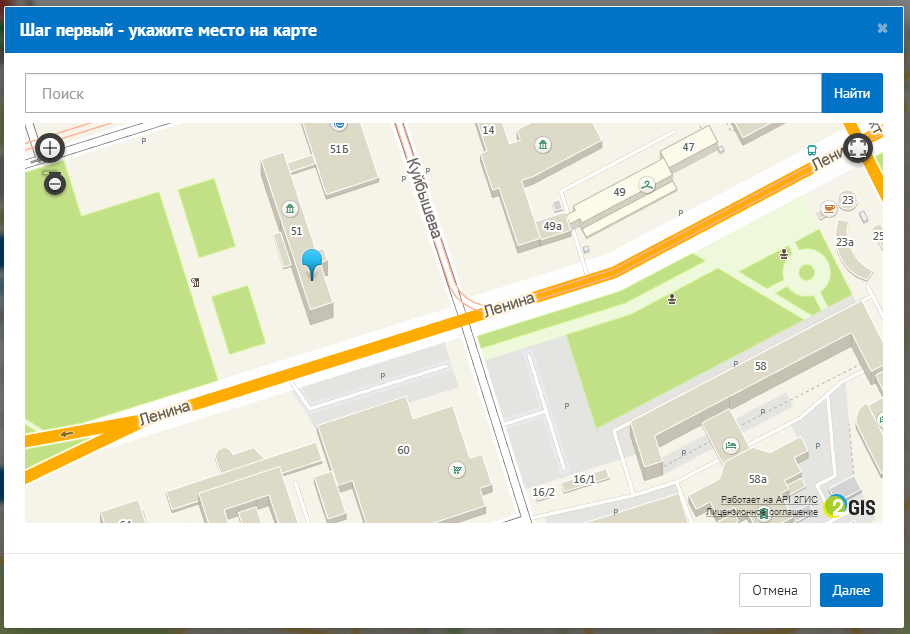The image size is (910, 634).
Task: Zoom in the map with plus button
Action: [x=50, y=149]
